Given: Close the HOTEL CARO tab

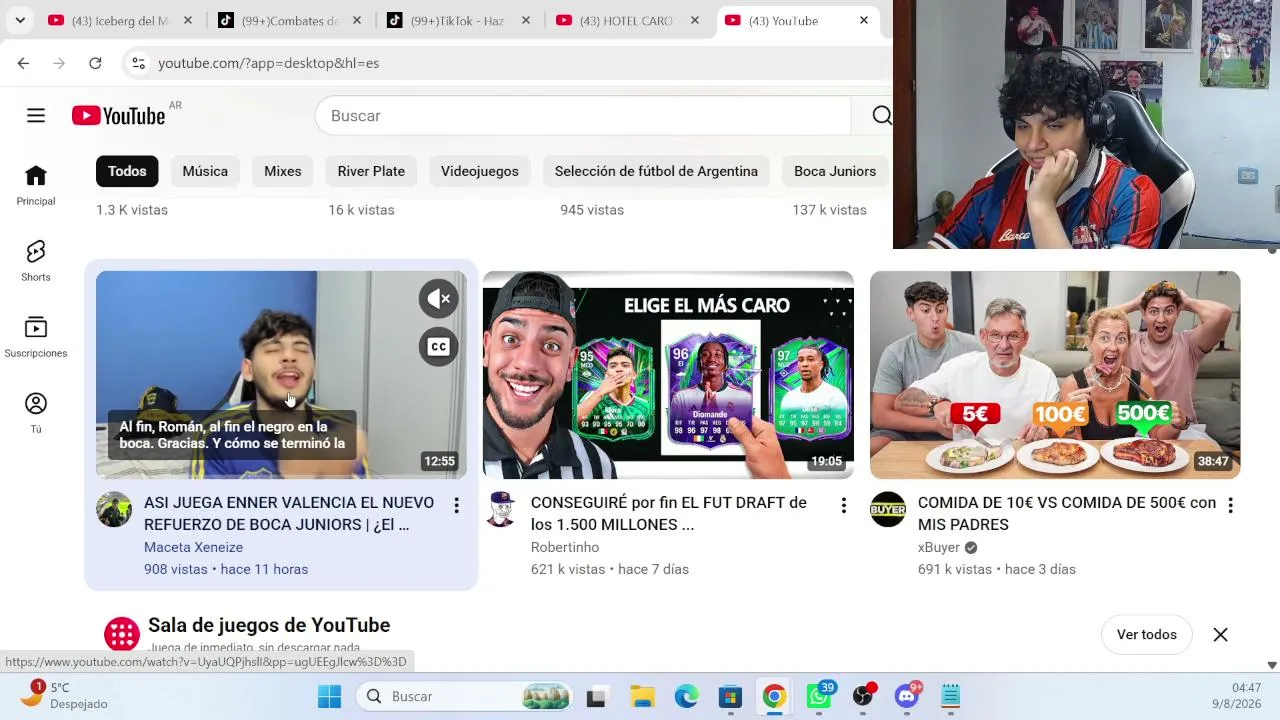Looking at the screenshot, I should (x=695, y=21).
